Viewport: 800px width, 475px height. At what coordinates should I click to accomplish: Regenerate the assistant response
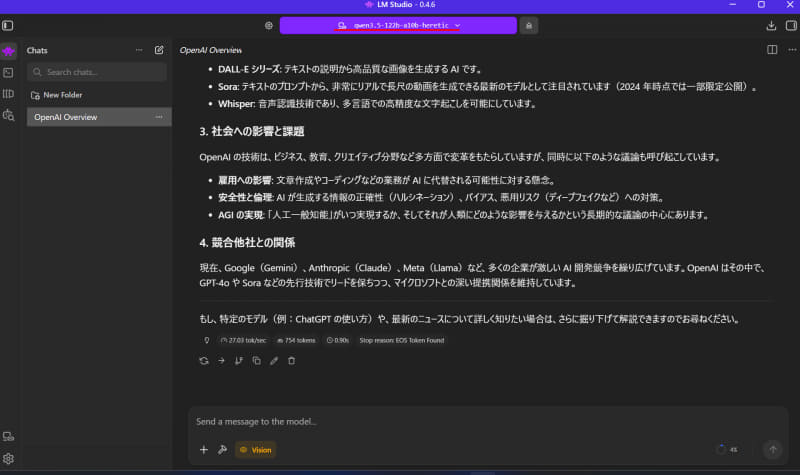click(204, 361)
